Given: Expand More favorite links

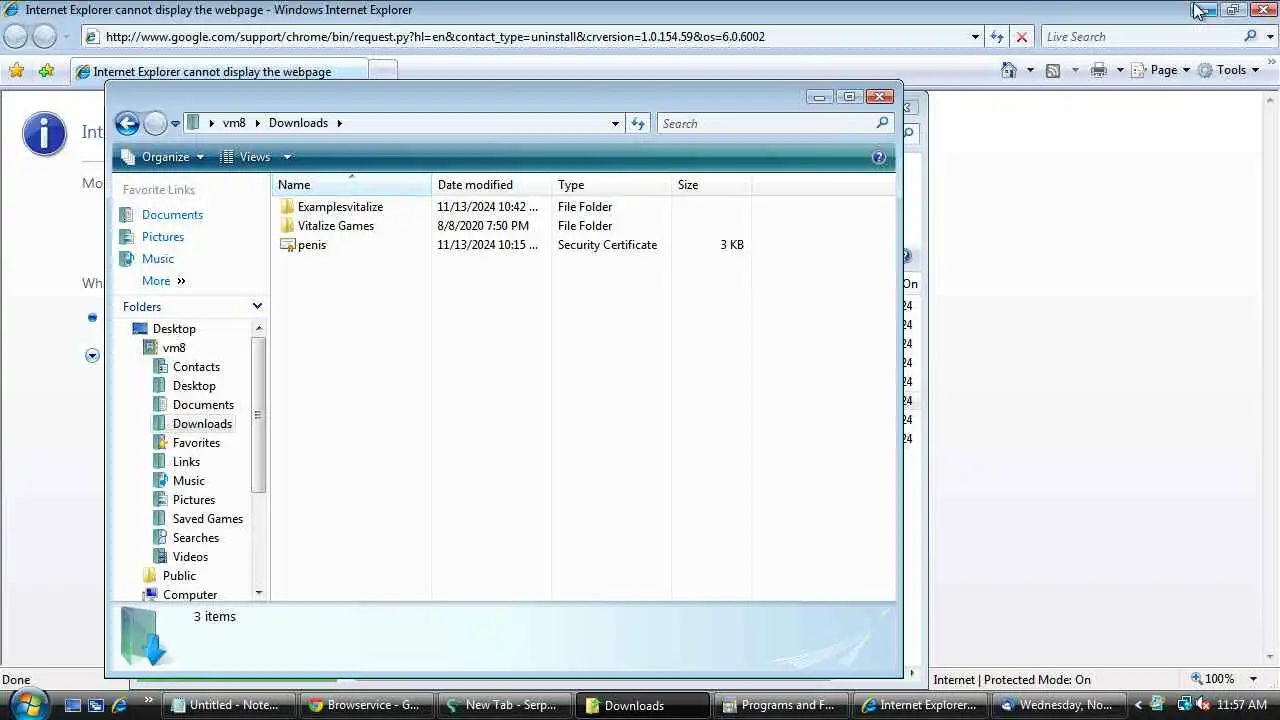Looking at the screenshot, I should [x=164, y=281].
